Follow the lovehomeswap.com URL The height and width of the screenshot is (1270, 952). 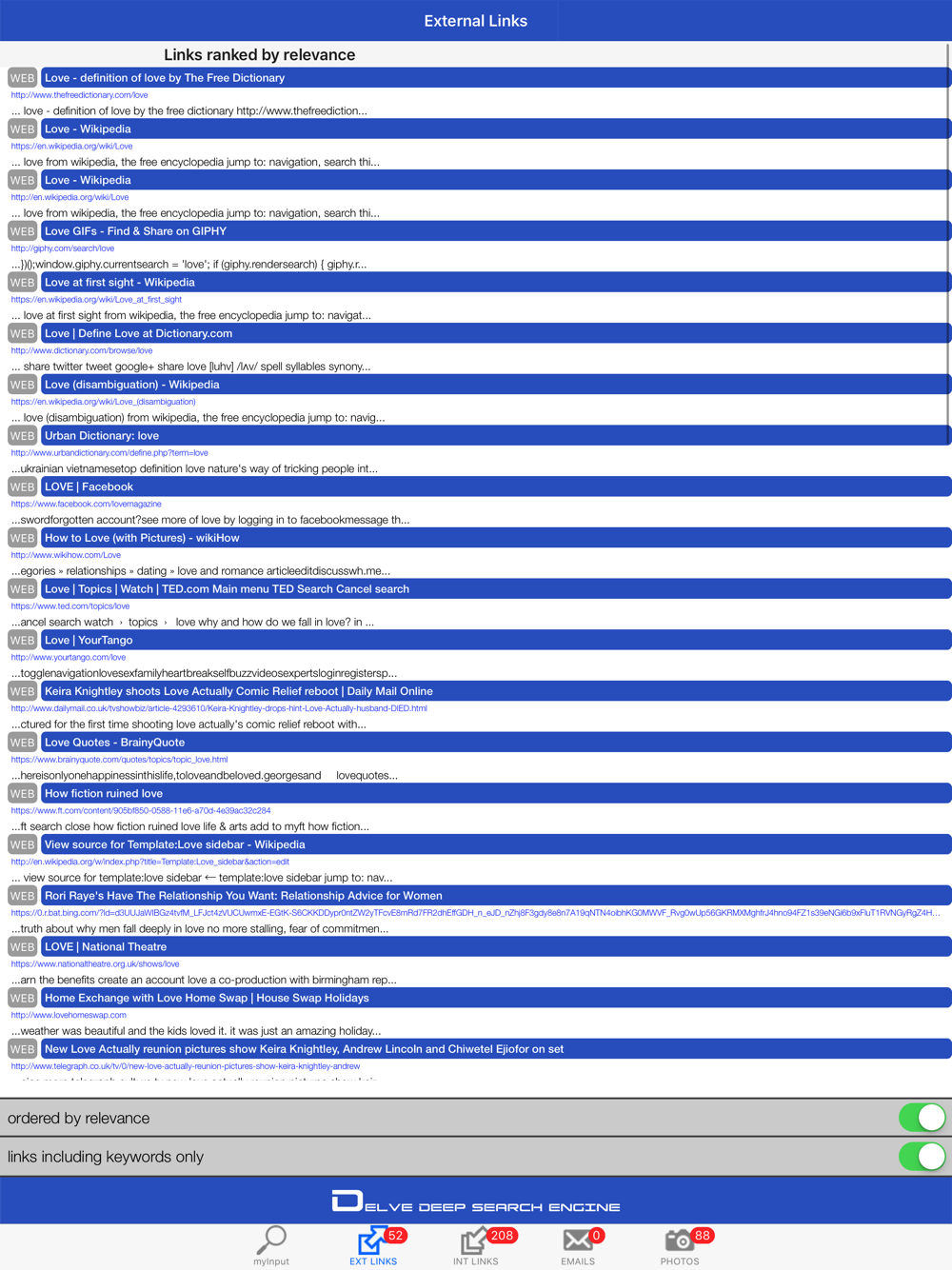pyautogui.click(x=69, y=1015)
